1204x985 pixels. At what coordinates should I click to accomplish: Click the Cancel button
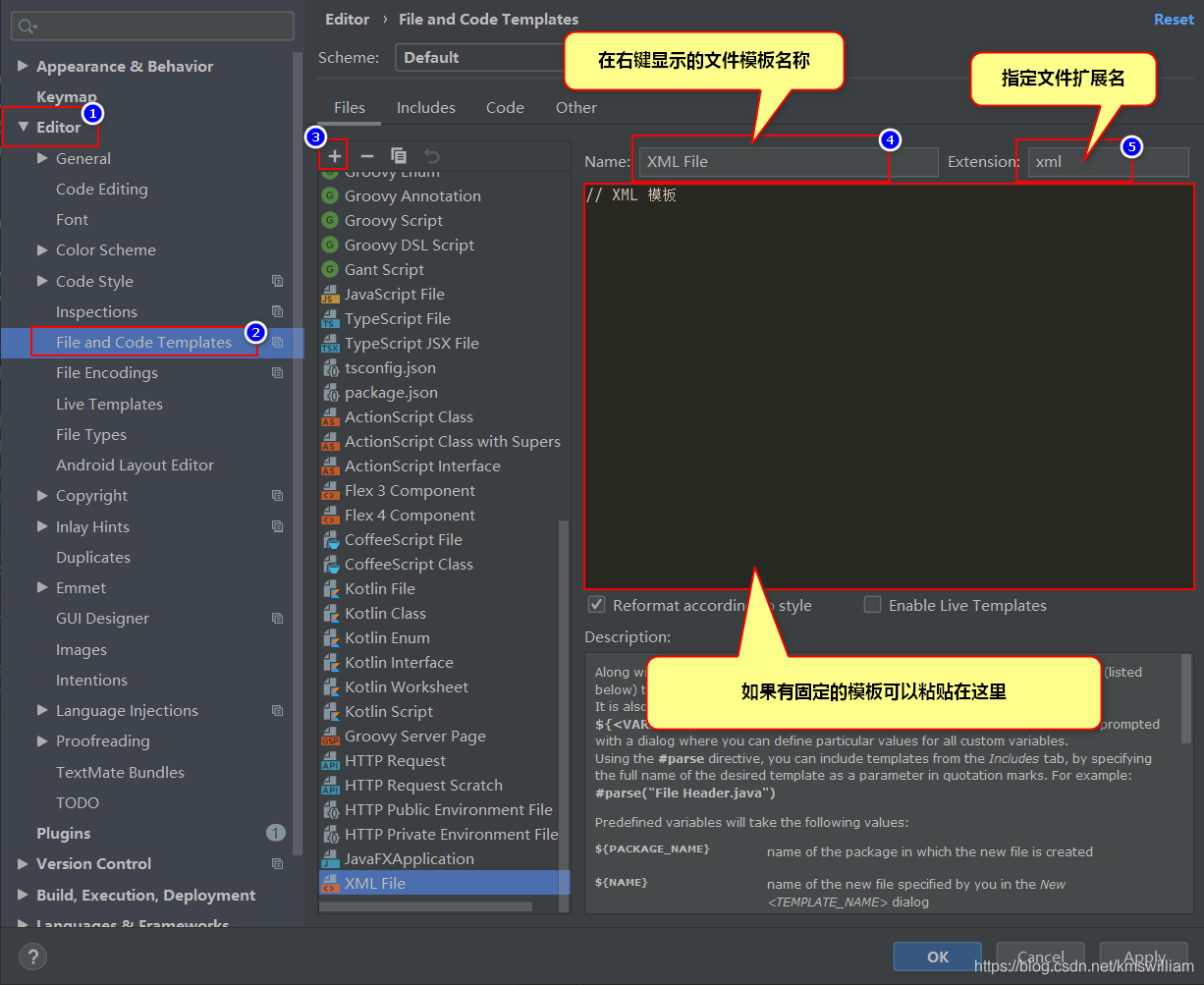click(x=1041, y=957)
